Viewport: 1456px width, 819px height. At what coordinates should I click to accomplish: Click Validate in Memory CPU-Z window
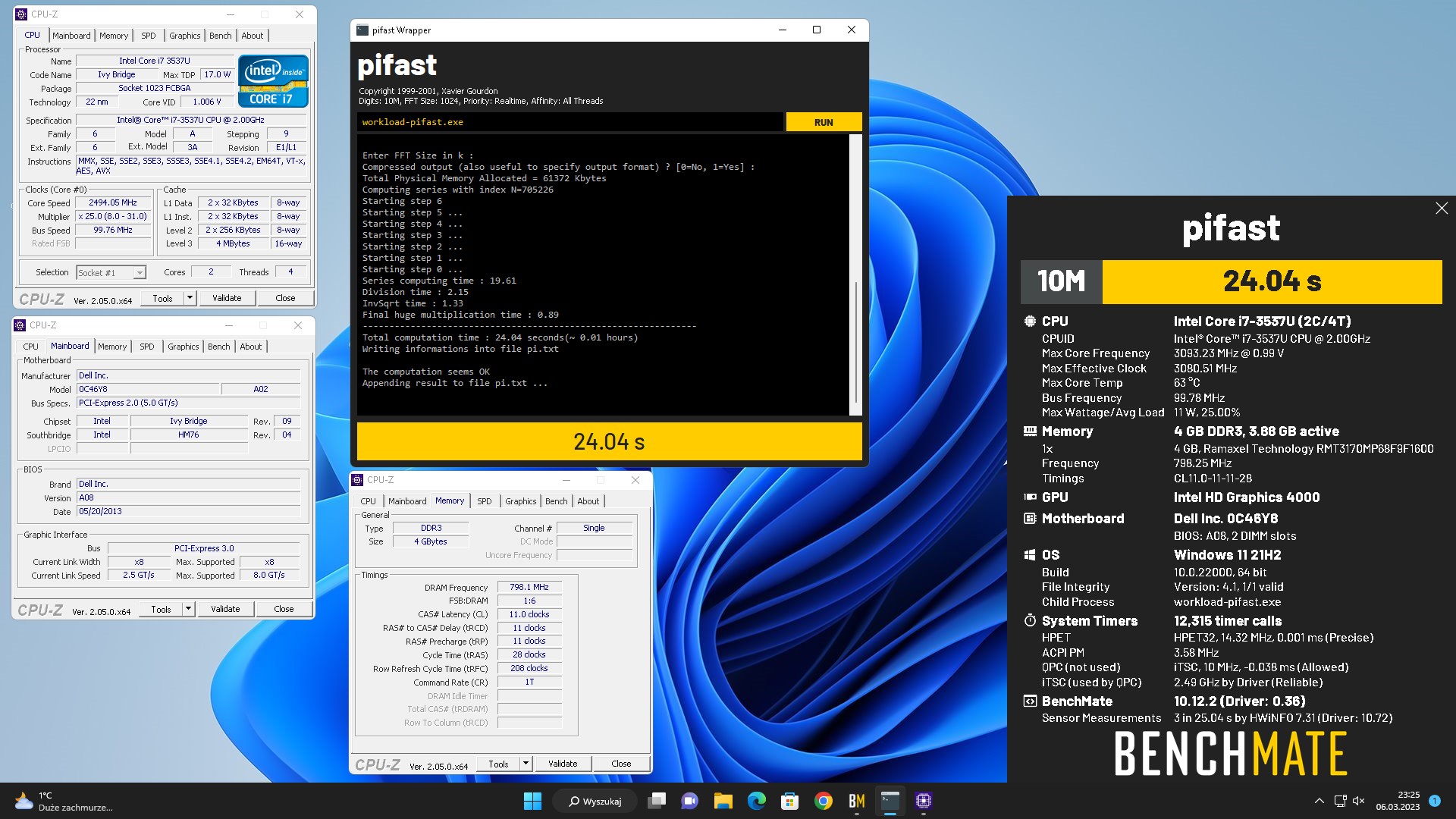[563, 764]
